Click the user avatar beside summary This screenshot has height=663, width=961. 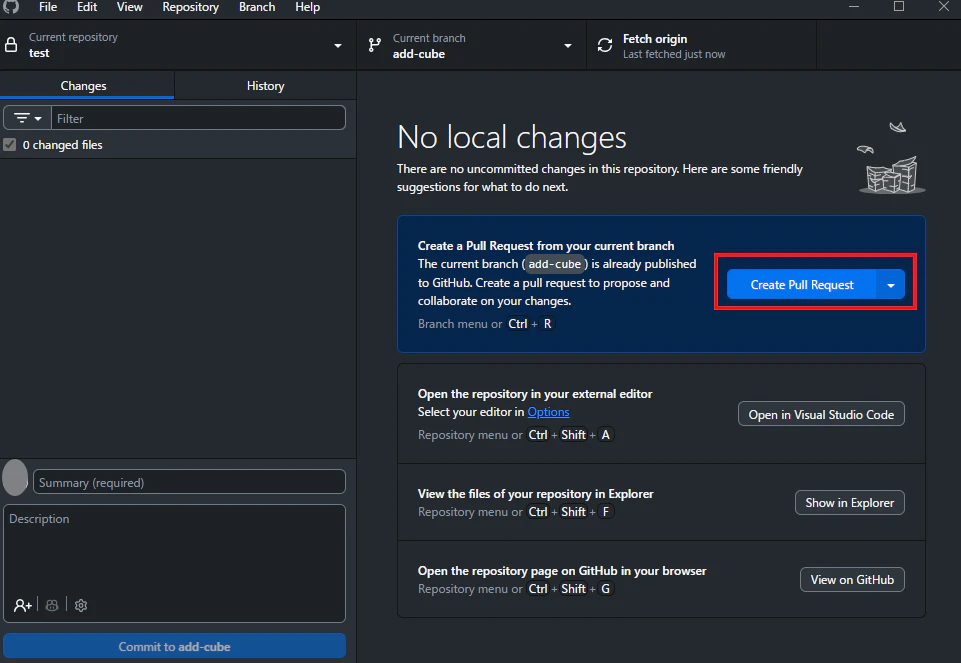15,478
